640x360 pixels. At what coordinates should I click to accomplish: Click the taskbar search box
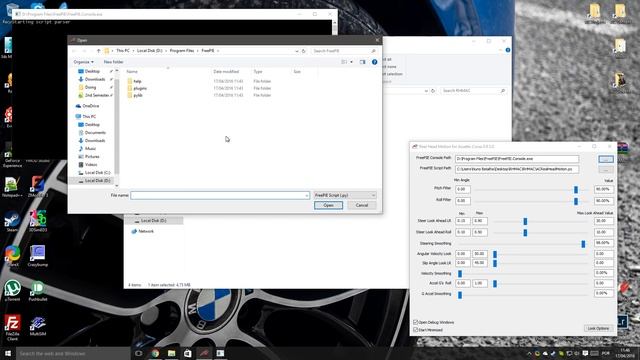(73, 353)
